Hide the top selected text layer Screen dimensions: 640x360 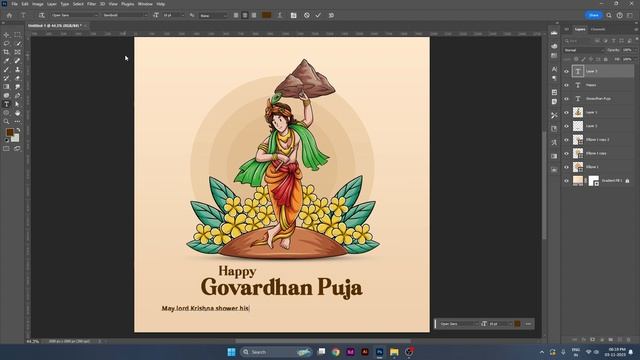coord(567,71)
